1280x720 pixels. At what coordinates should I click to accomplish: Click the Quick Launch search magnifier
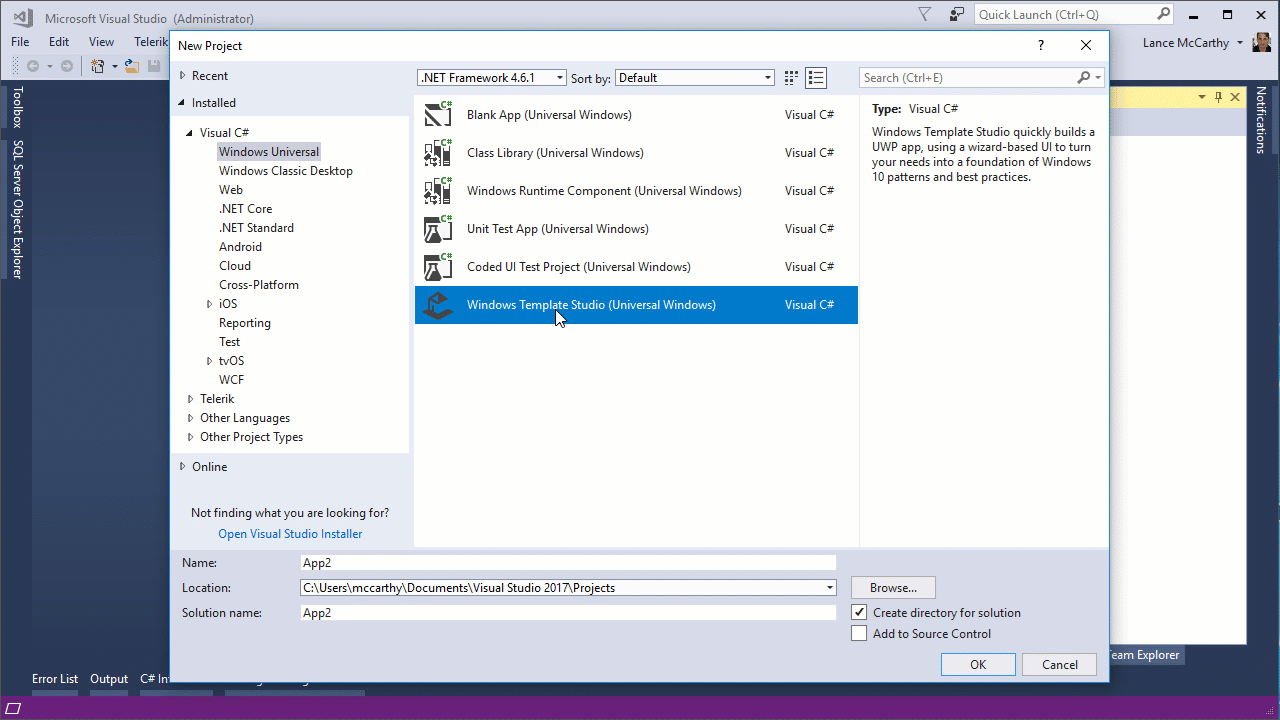[1163, 14]
